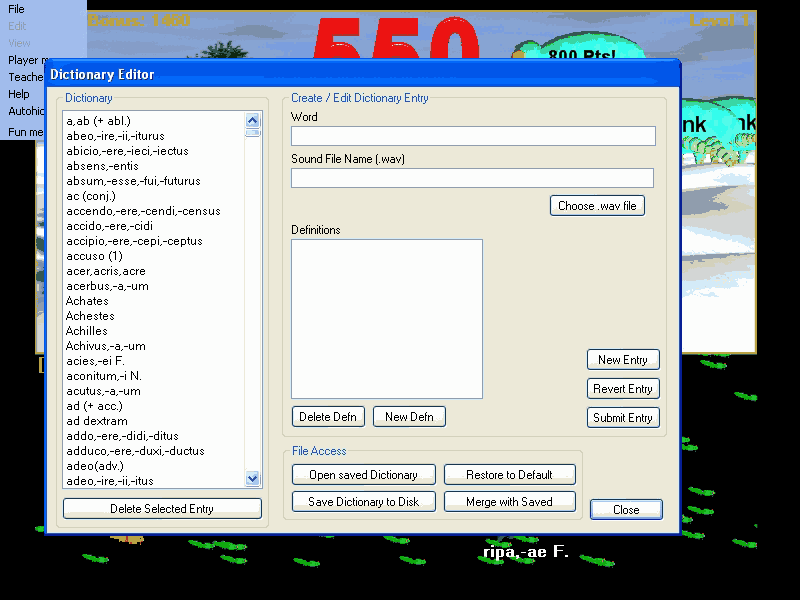Restore the dictionary to default
Image resolution: width=800 pixels, height=600 pixels.
[x=510, y=474]
